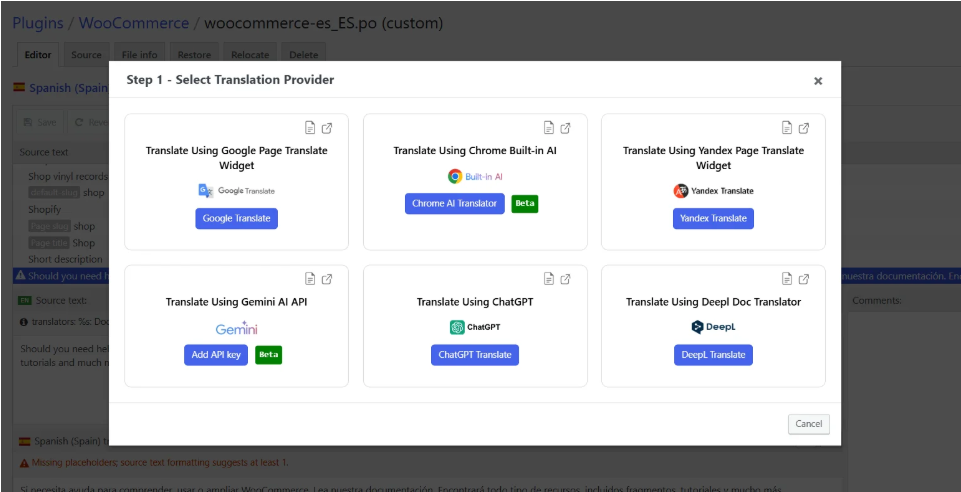The image size is (961, 492).
Task: Click the 'Comments:' label in editor
Action: coord(876,301)
